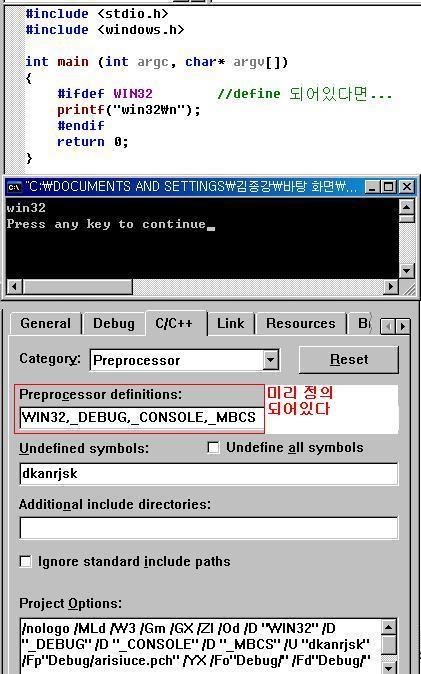Click the #endif directive in code
Viewport: 421px width, 674px height.
(x=81, y=126)
